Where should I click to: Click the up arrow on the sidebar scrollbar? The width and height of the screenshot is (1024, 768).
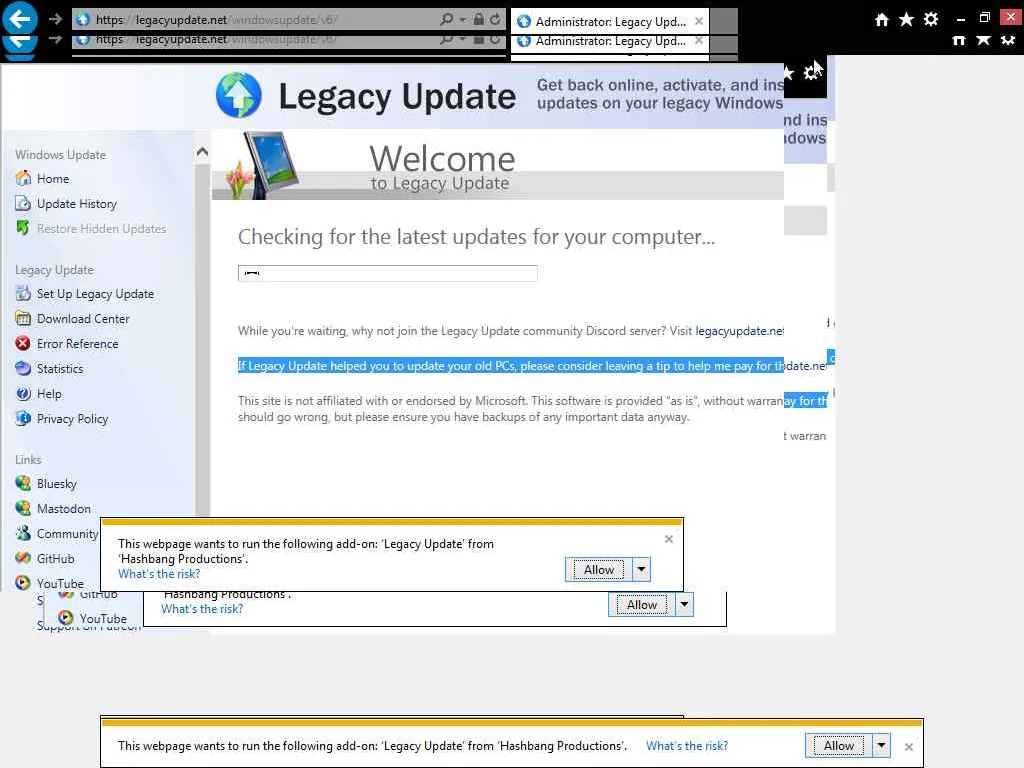tap(202, 152)
